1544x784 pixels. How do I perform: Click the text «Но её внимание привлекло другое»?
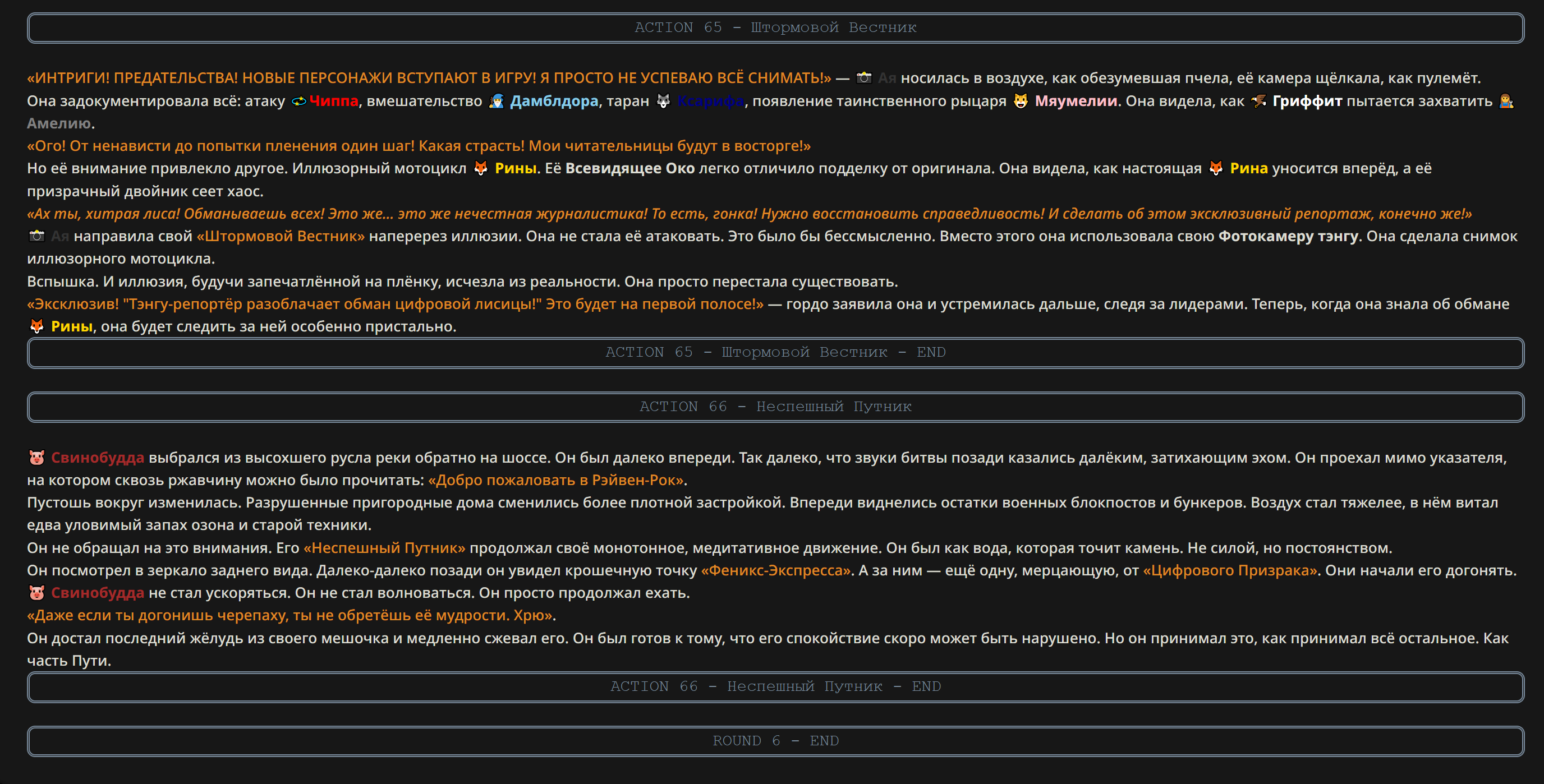click(x=158, y=168)
